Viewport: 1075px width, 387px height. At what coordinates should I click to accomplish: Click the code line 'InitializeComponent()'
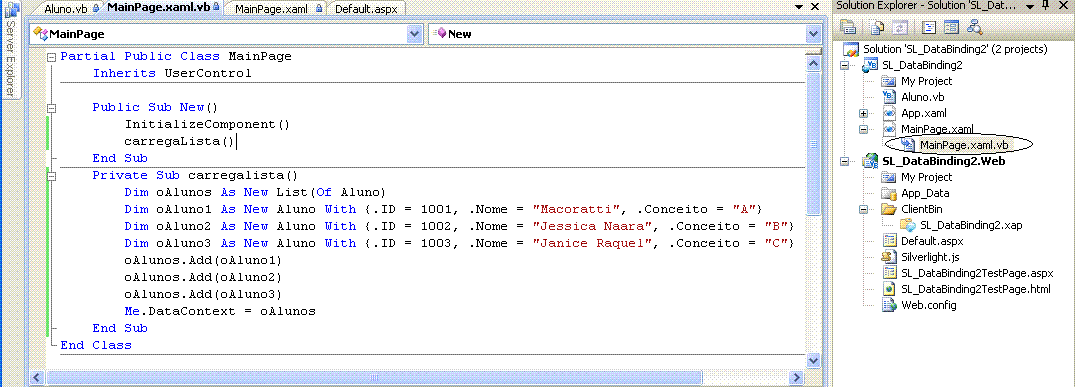pyautogui.click(x=208, y=124)
